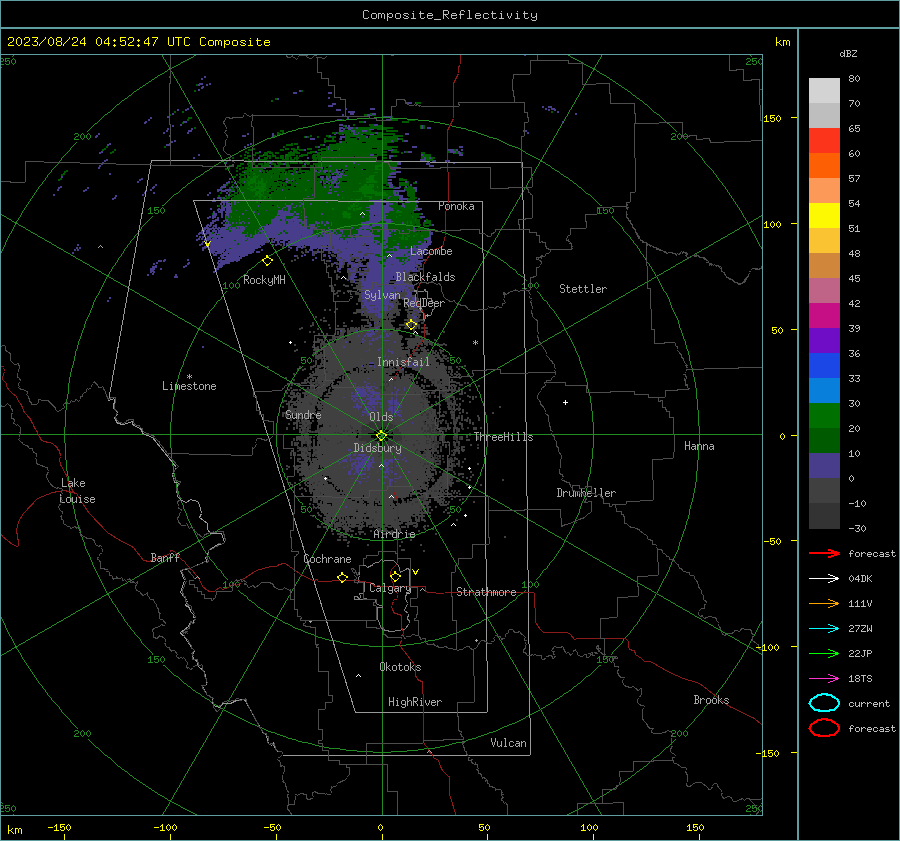Click the current legend label

869,704
